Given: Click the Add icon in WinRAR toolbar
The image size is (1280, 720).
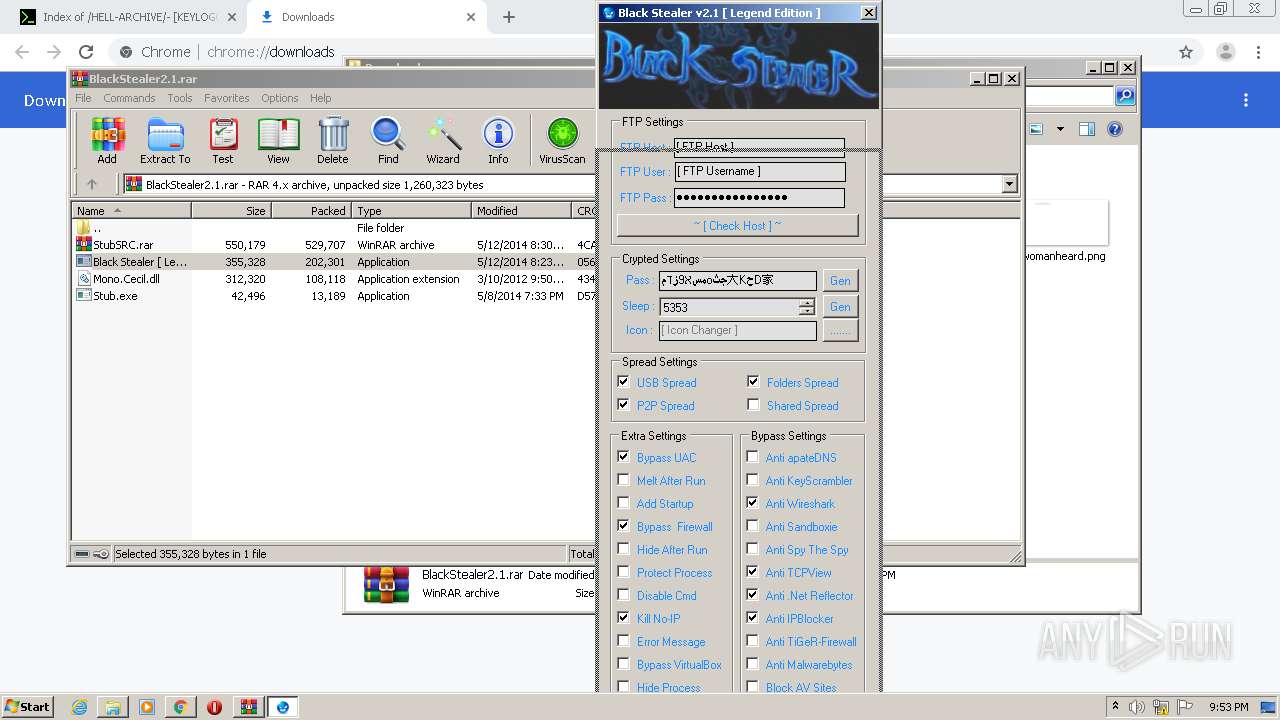Looking at the screenshot, I should click(x=107, y=140).
